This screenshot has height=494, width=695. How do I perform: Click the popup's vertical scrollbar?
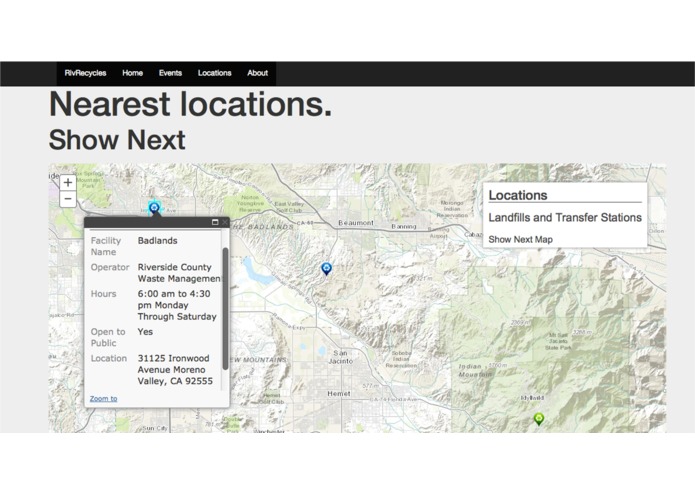[225, 308]
